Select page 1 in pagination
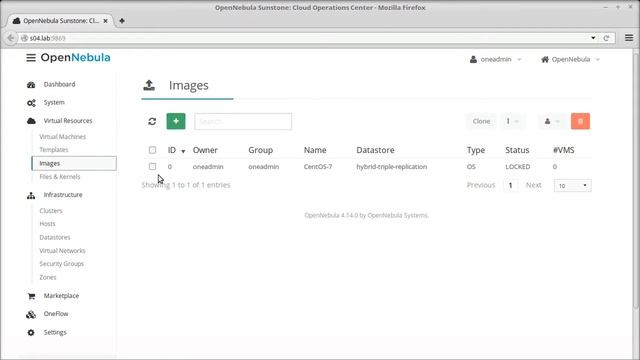 510,186
